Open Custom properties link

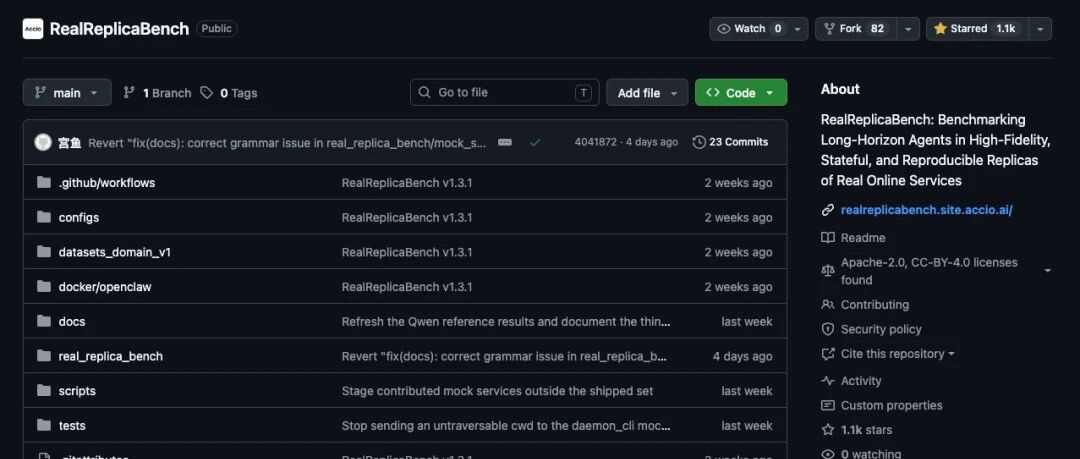pos(891,405)
